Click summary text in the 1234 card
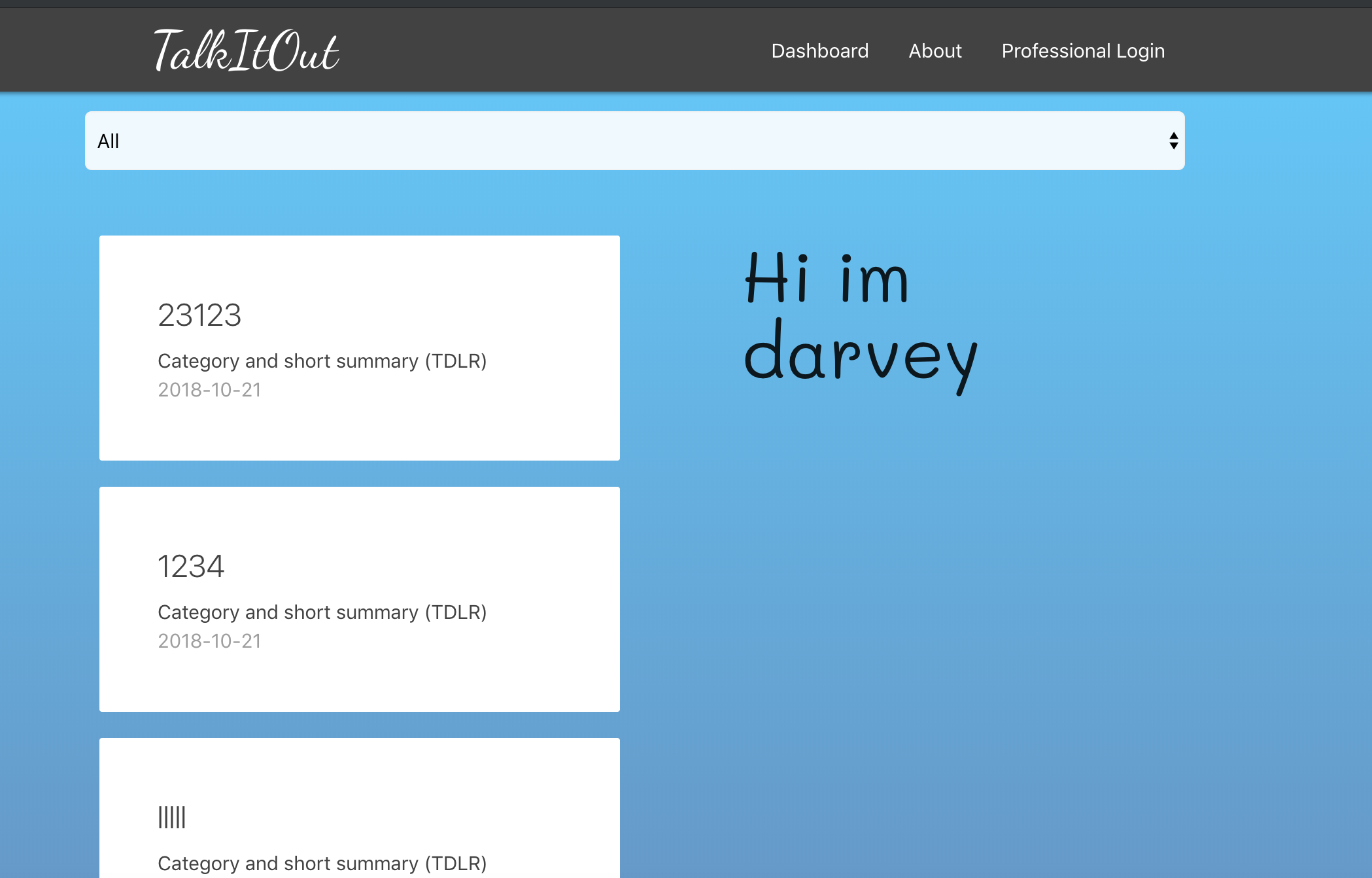 pyautogui.click(x=322, y=612)
